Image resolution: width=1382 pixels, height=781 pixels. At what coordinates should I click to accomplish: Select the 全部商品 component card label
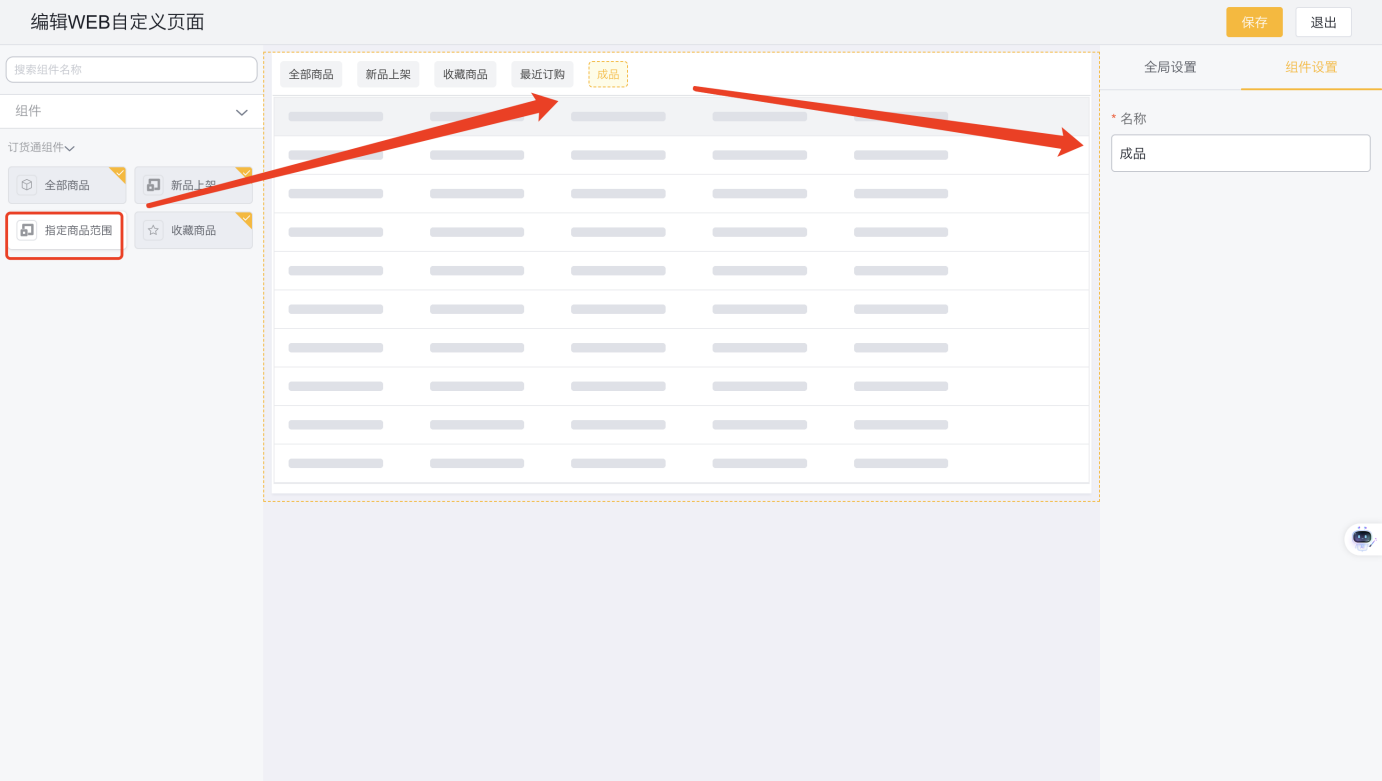tap(67, 185)
